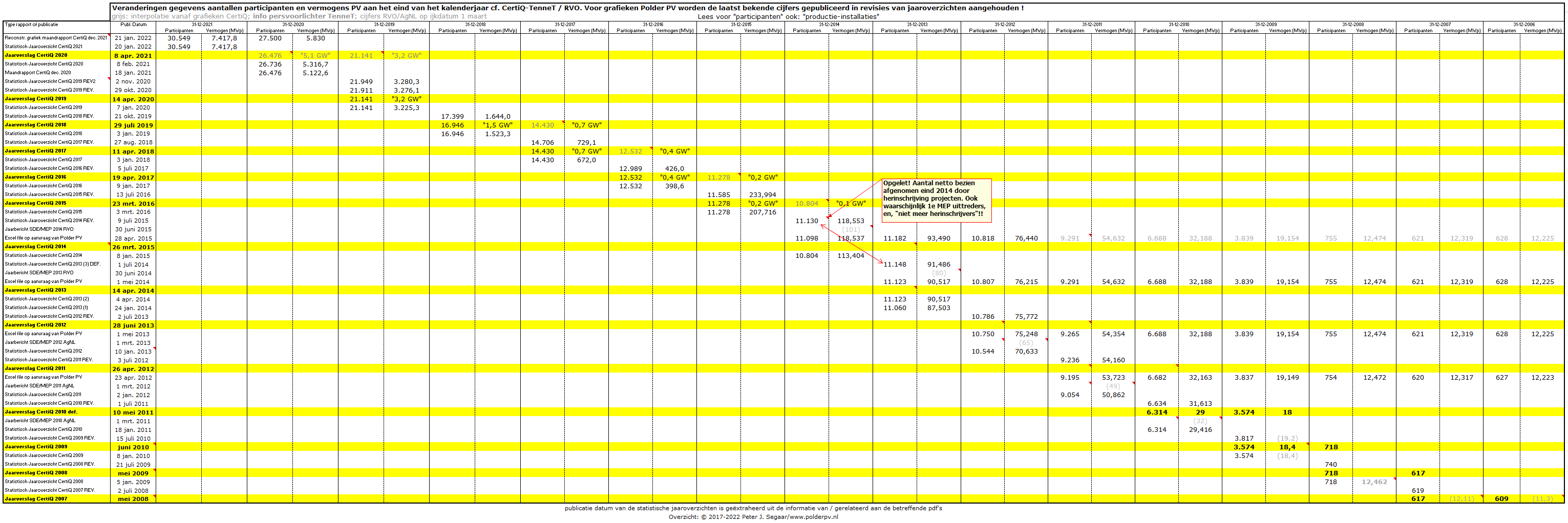
Task: Select the participants value "17.399"
Action: [452, 116]
